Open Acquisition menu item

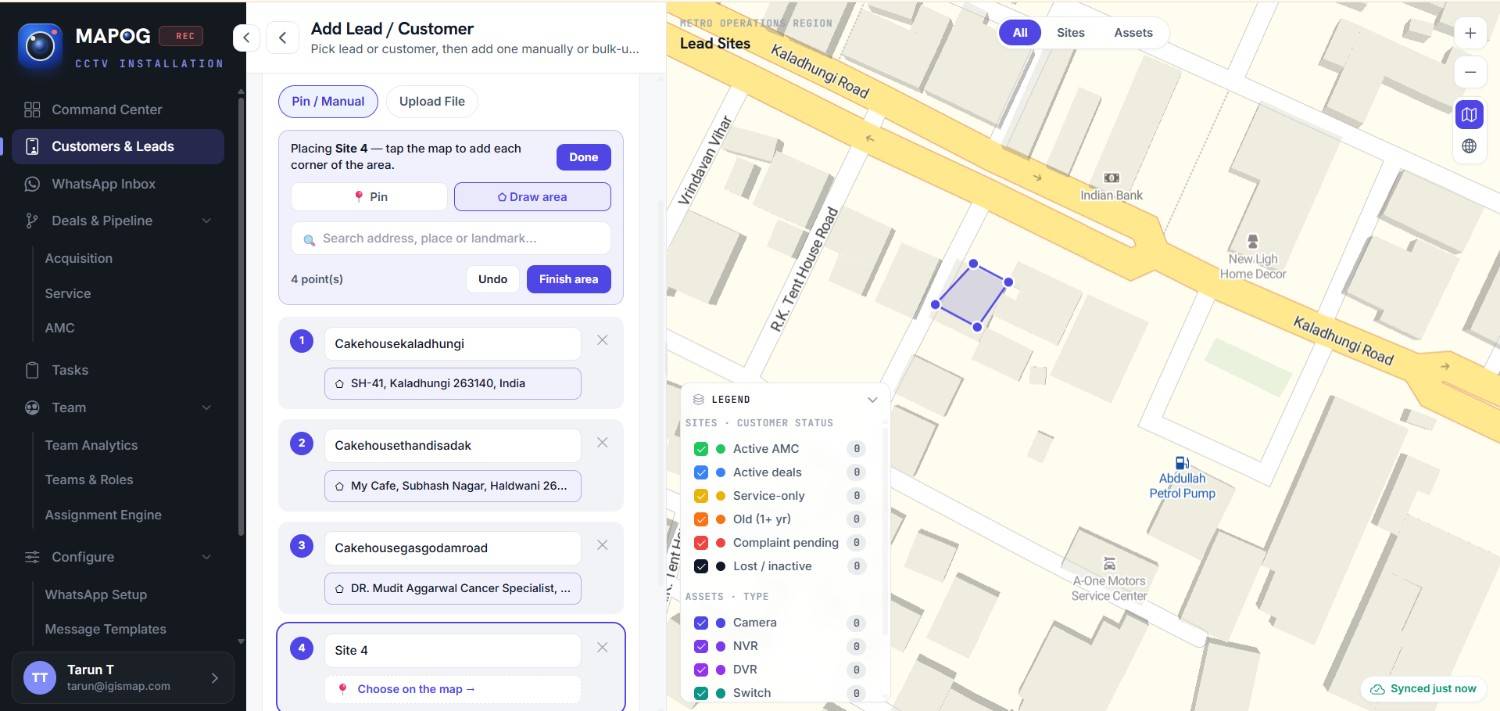[79, 258]
